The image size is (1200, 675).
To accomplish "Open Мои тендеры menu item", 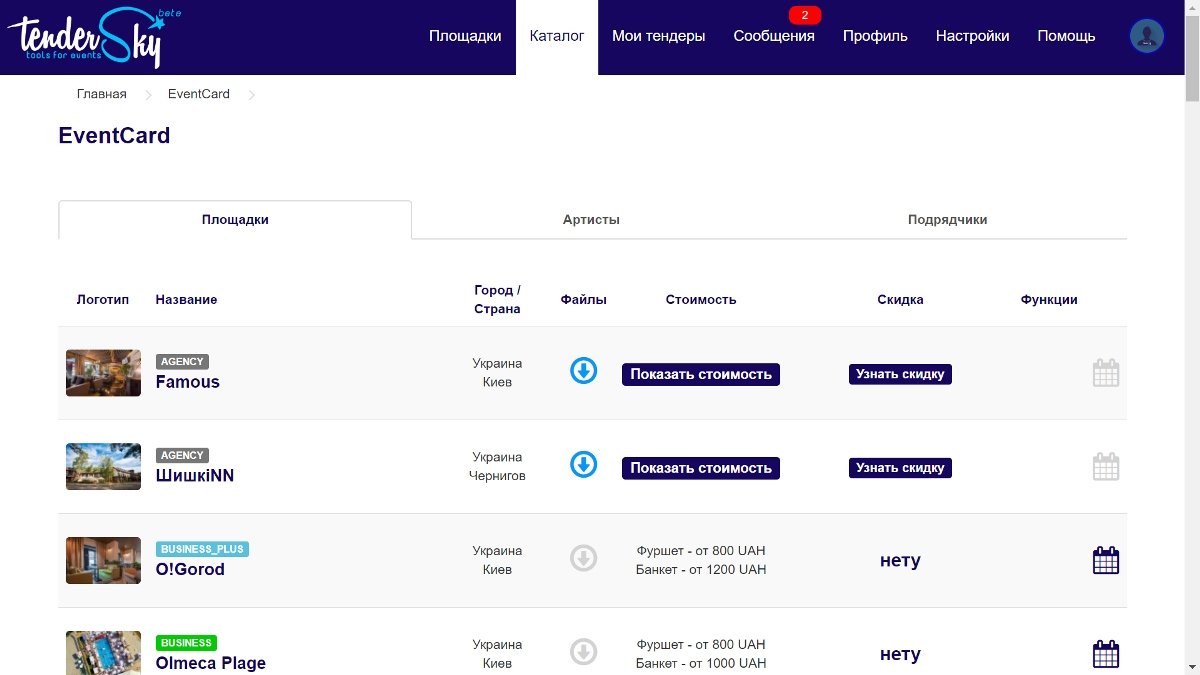I will tap(658, 36).
